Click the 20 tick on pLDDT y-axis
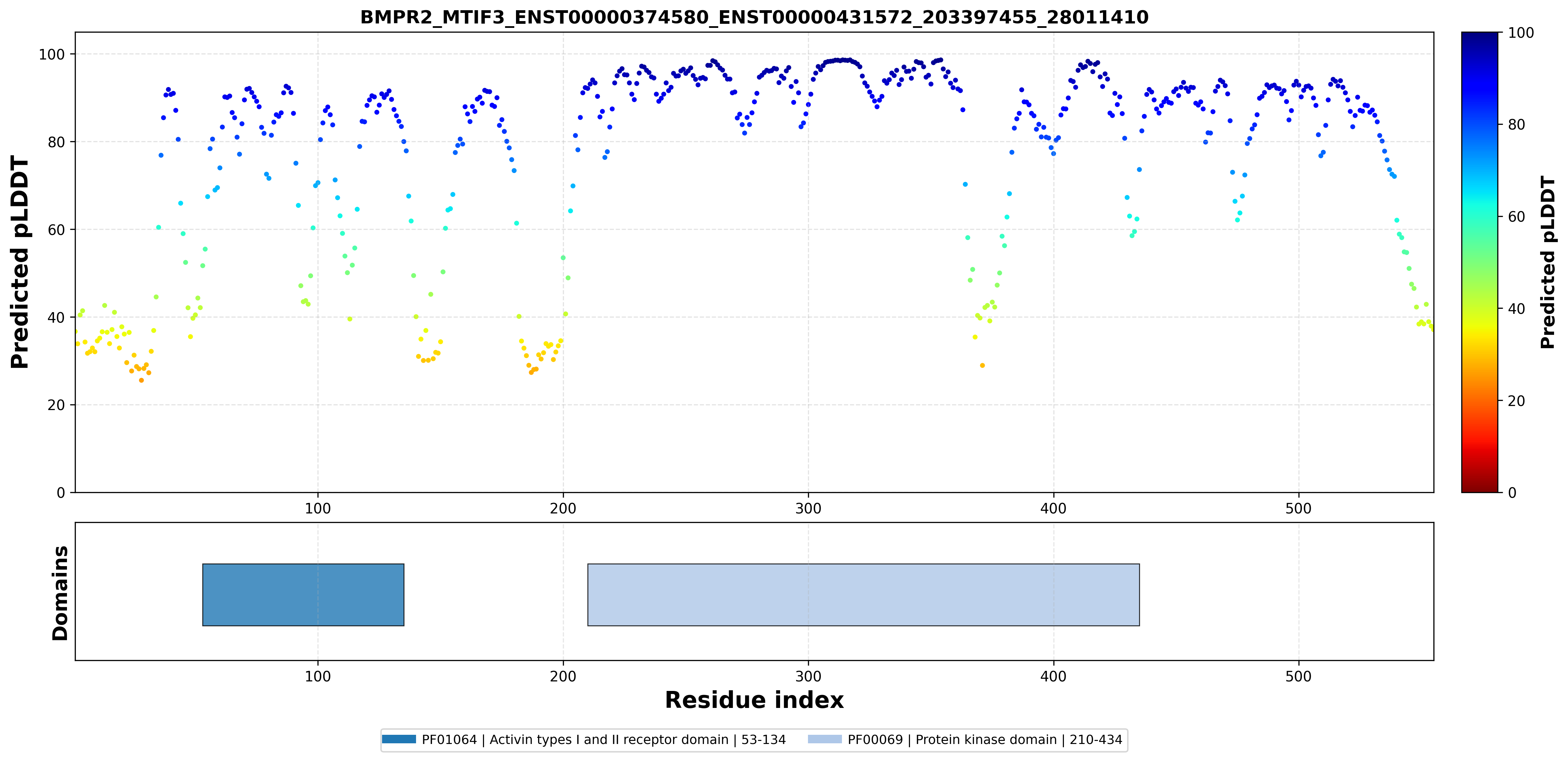Viewport: 1568px width, 762px height. (56, 405)
